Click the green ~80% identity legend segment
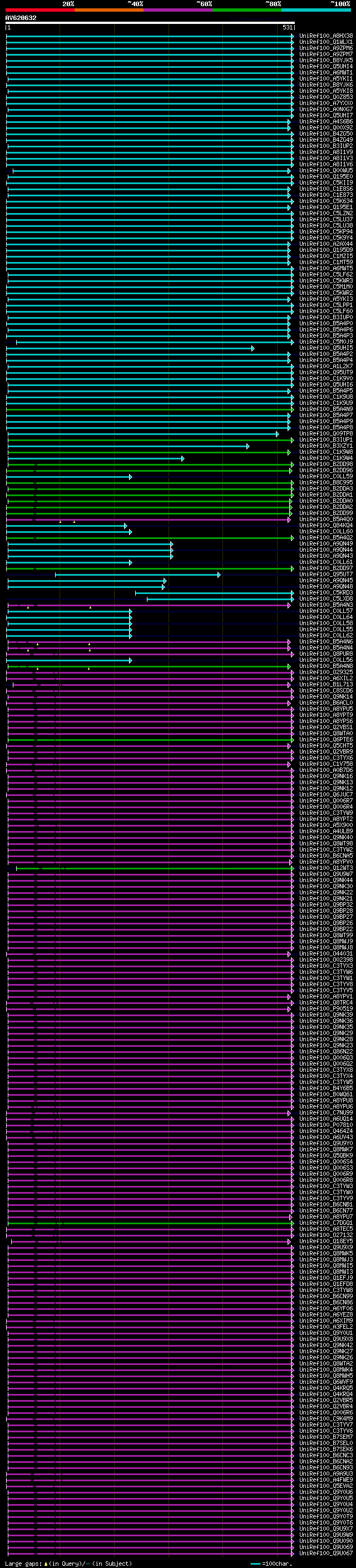Image resolution: width=356 pixels, height=1568 pixels. [247, 10]
